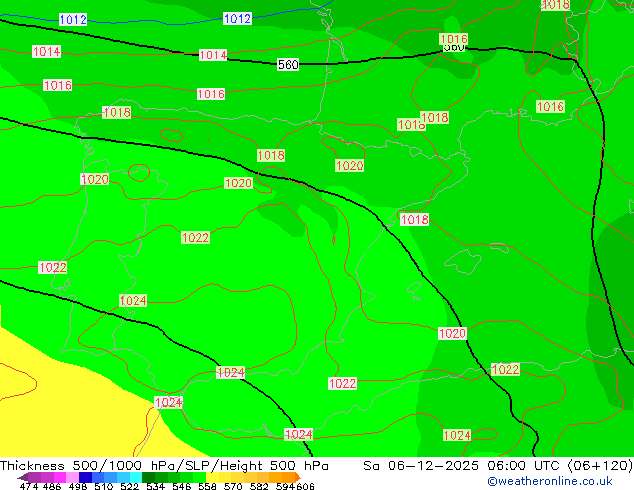Select the leftmost 1022 pressure label
The image size is (634, 490).
[53, 268]
